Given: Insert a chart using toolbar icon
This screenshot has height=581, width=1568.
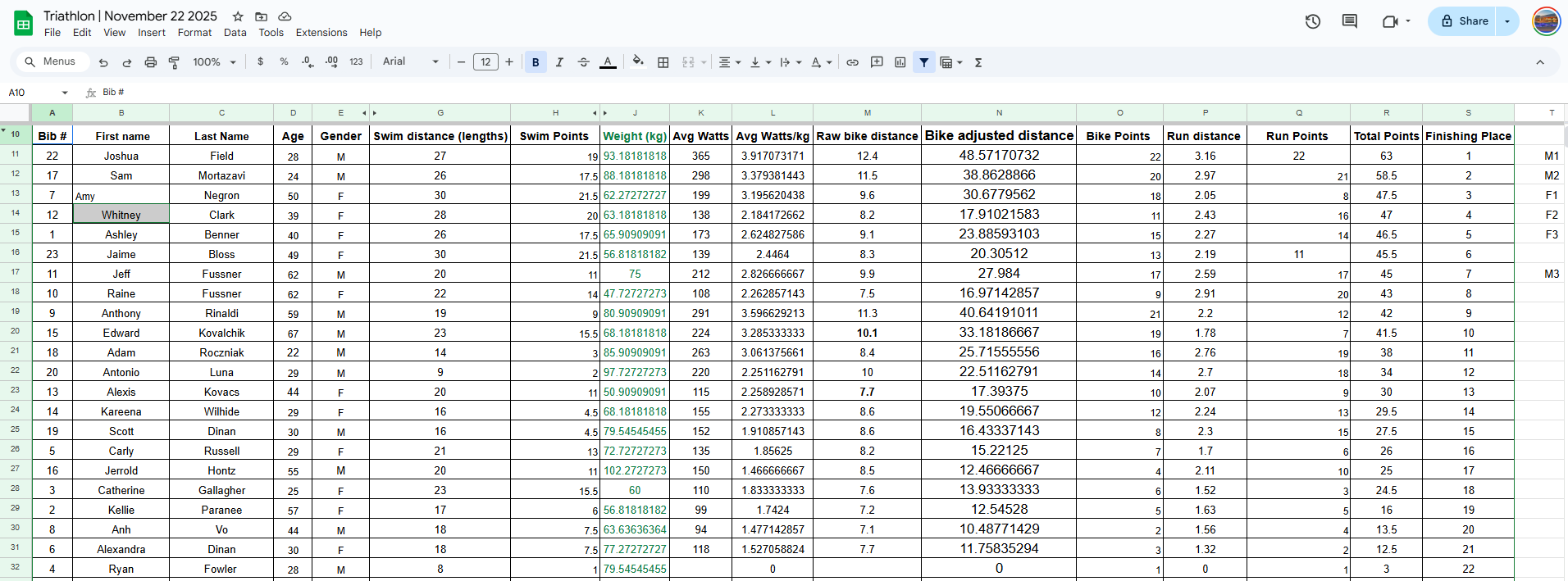Looking at the screenshot, I should (900, 62).
